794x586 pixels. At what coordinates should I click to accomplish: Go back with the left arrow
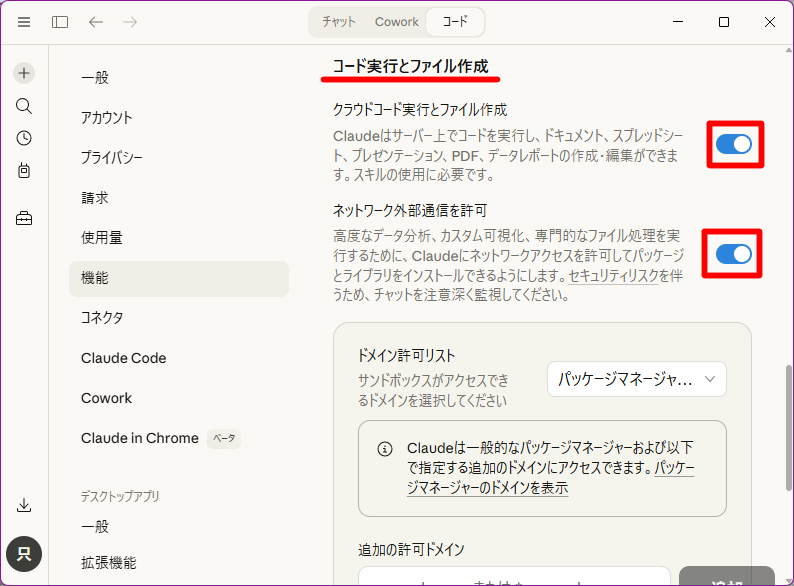96,22
